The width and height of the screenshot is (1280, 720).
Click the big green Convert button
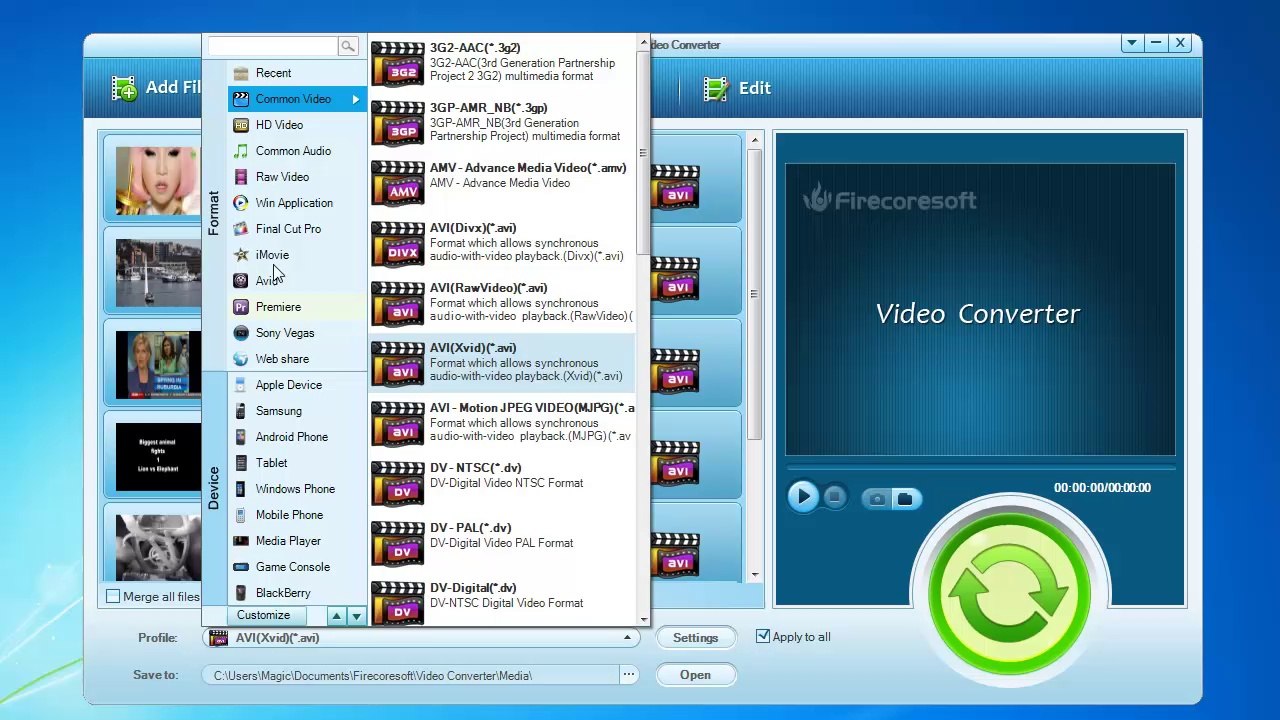point(1008,592)
